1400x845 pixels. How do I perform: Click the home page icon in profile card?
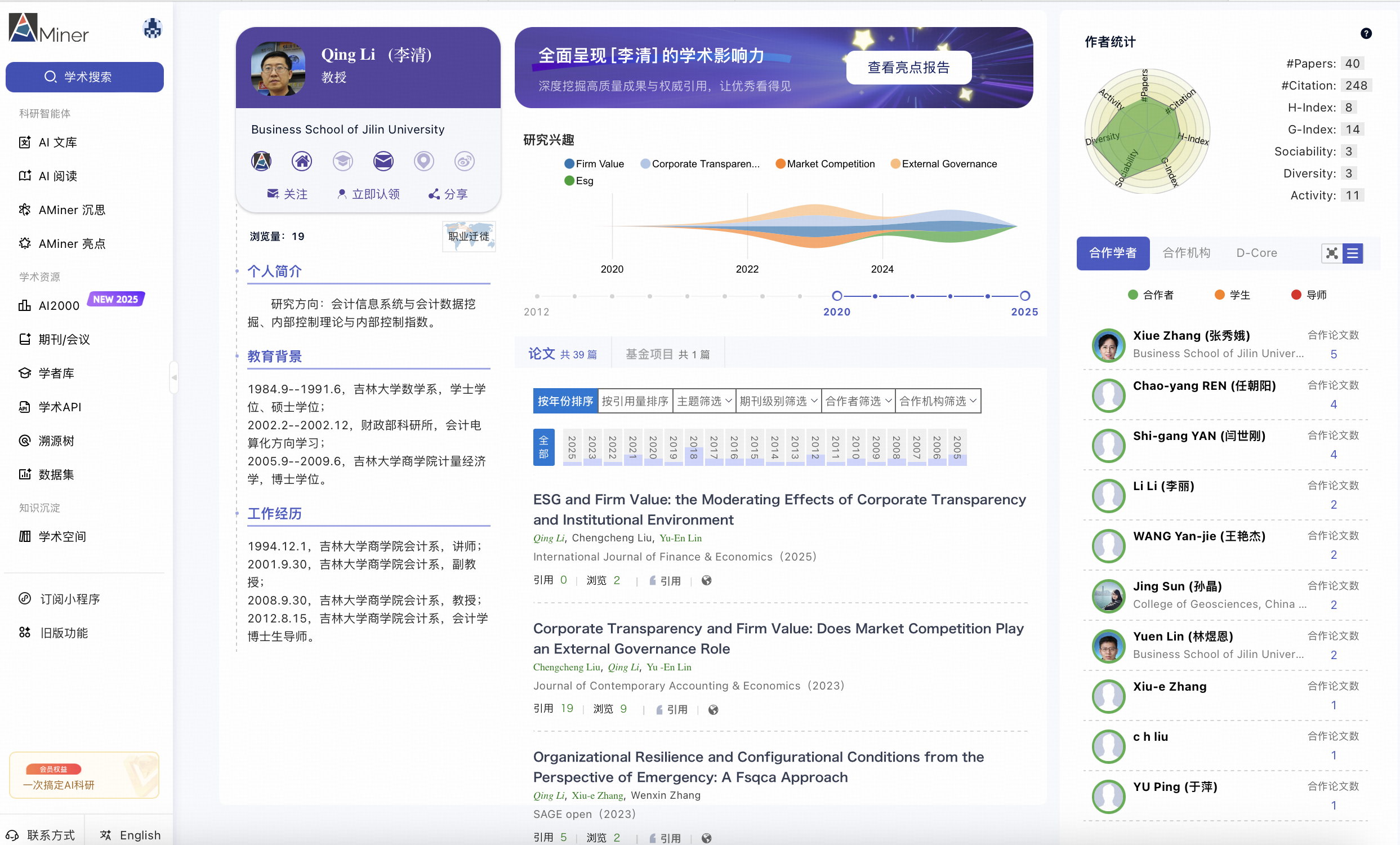302,161
